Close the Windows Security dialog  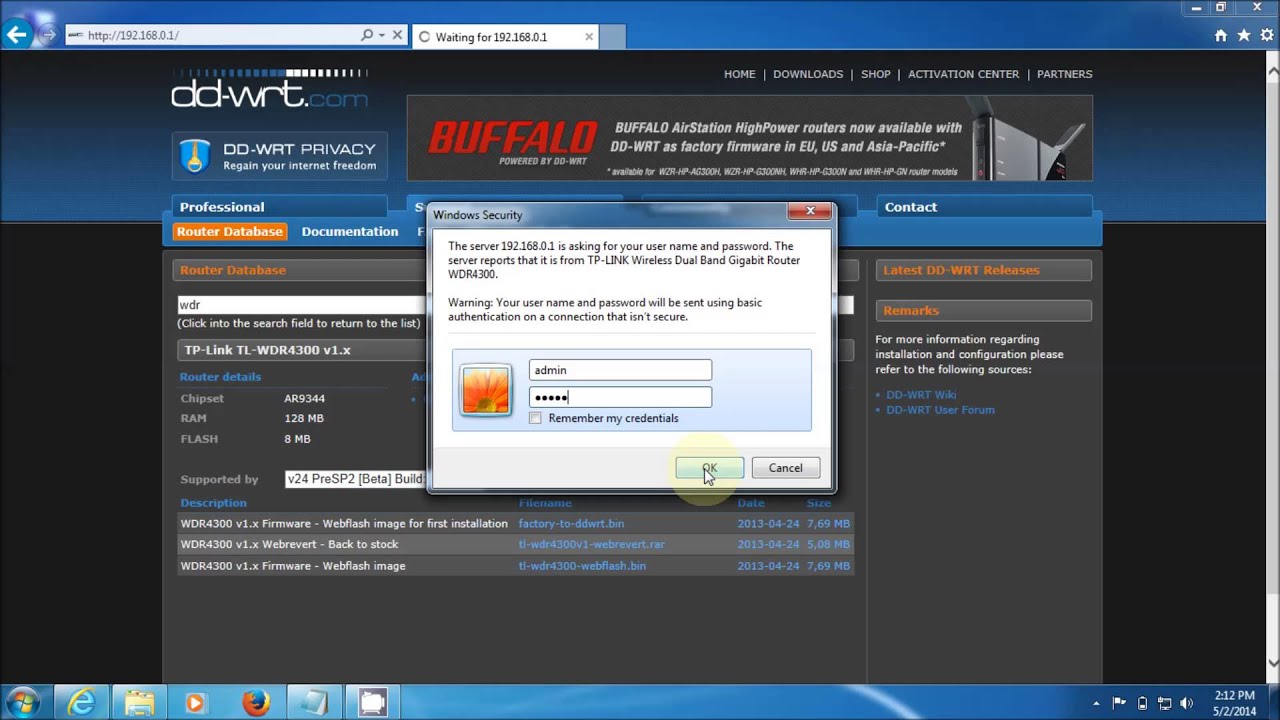(810, 211)
